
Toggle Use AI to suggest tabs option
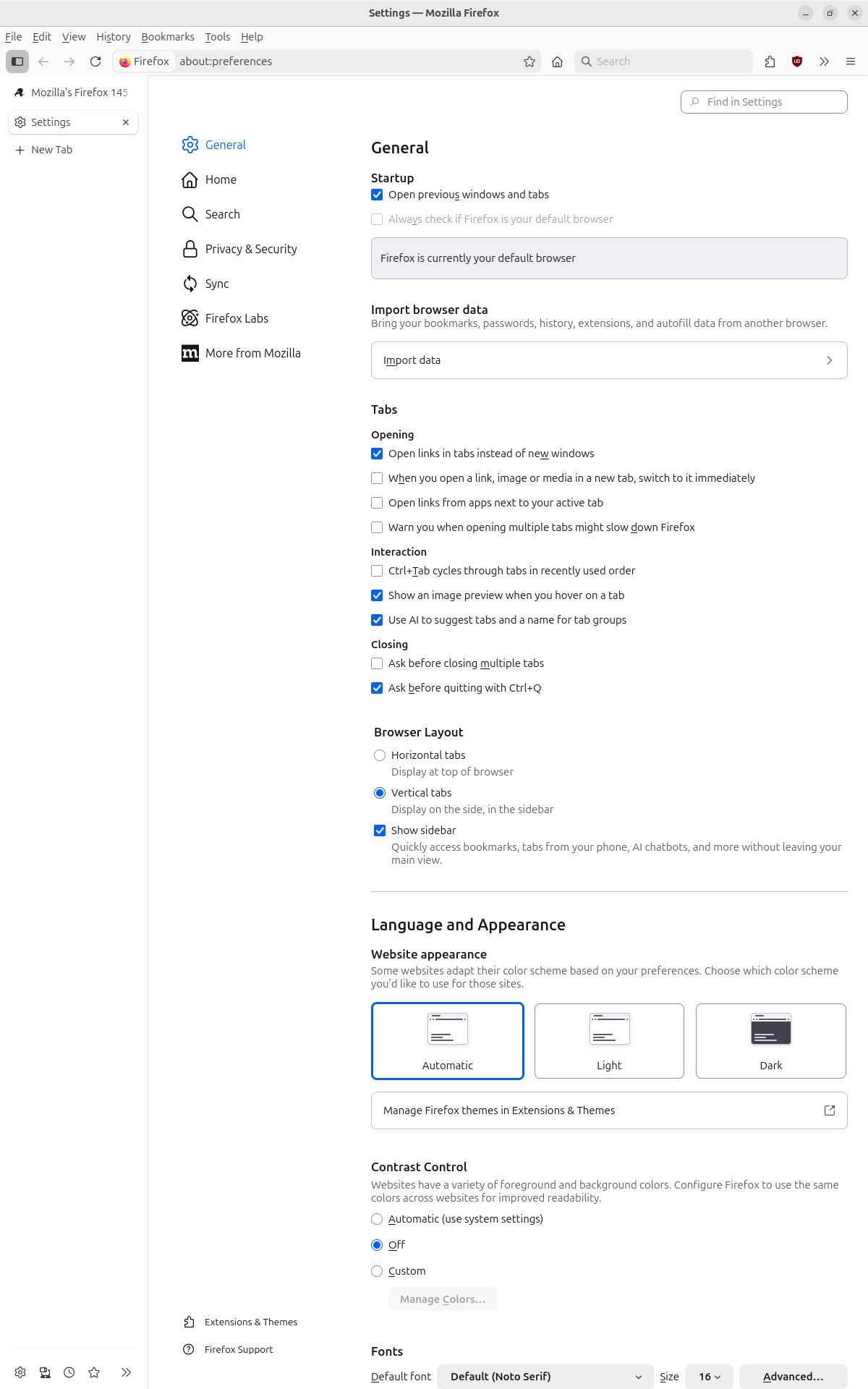pos(377,620)
